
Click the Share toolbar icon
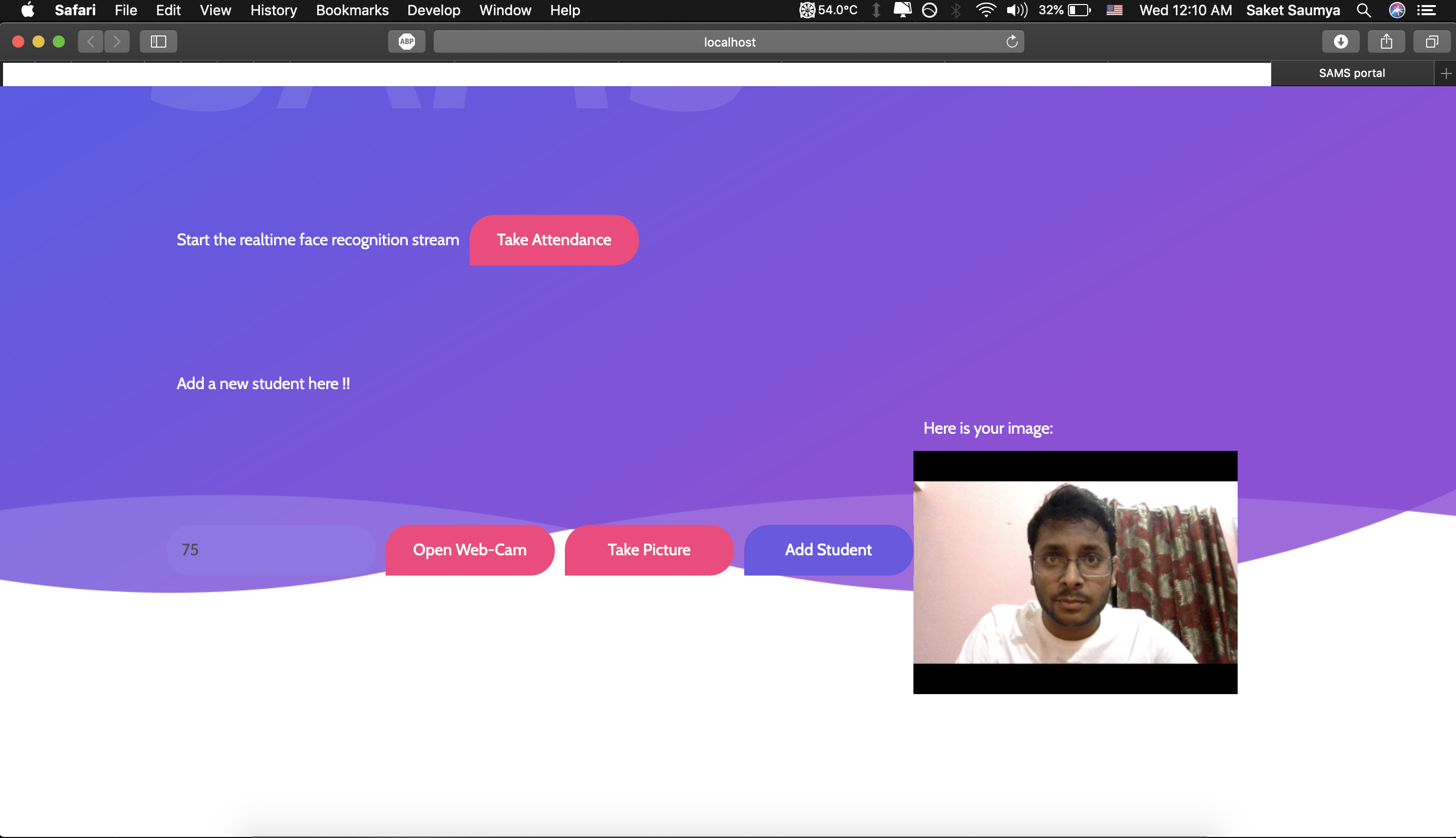pyautogui.click(x=1386, y=42)
